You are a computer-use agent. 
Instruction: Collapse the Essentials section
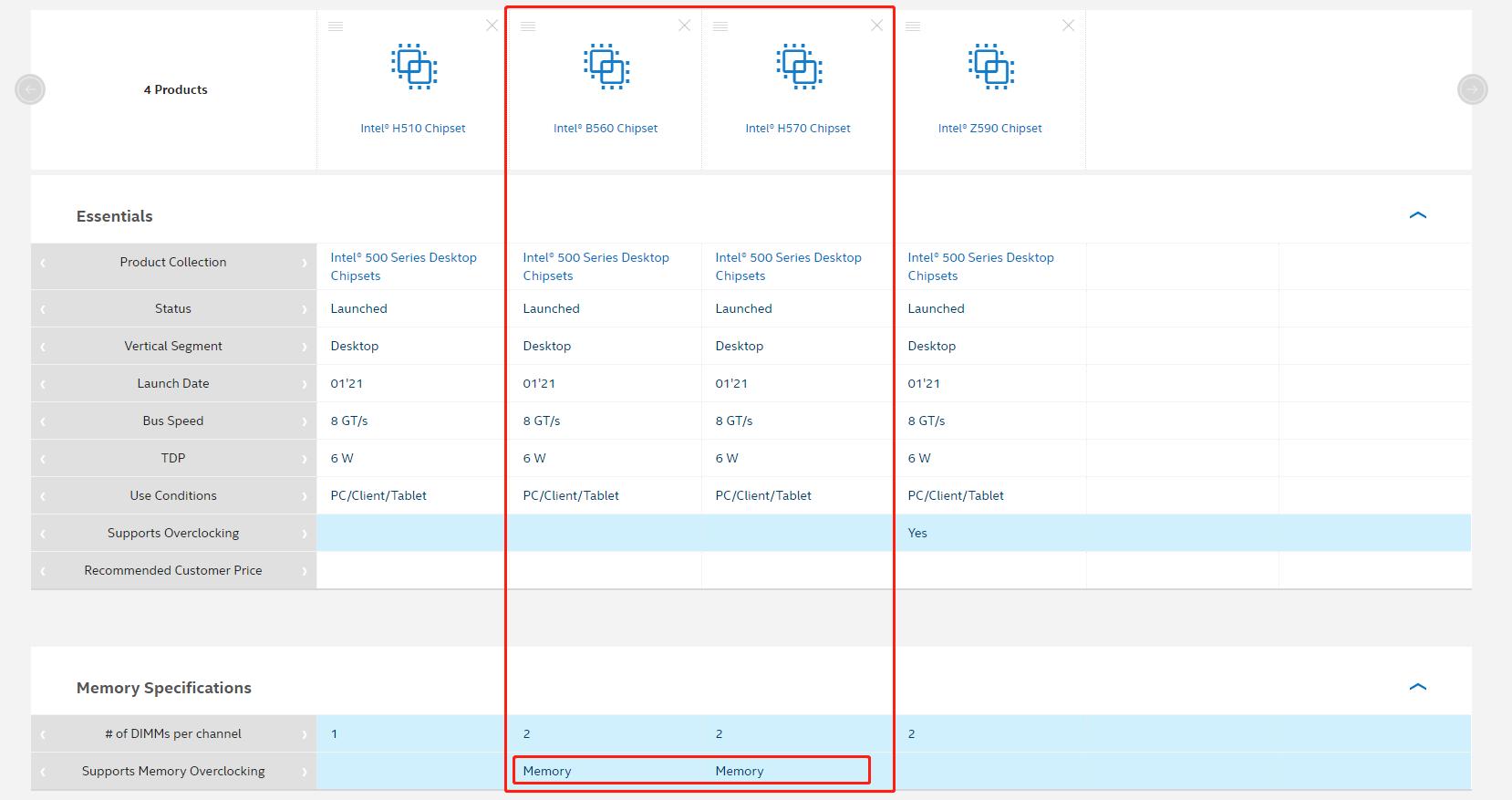click(1417, 215)
